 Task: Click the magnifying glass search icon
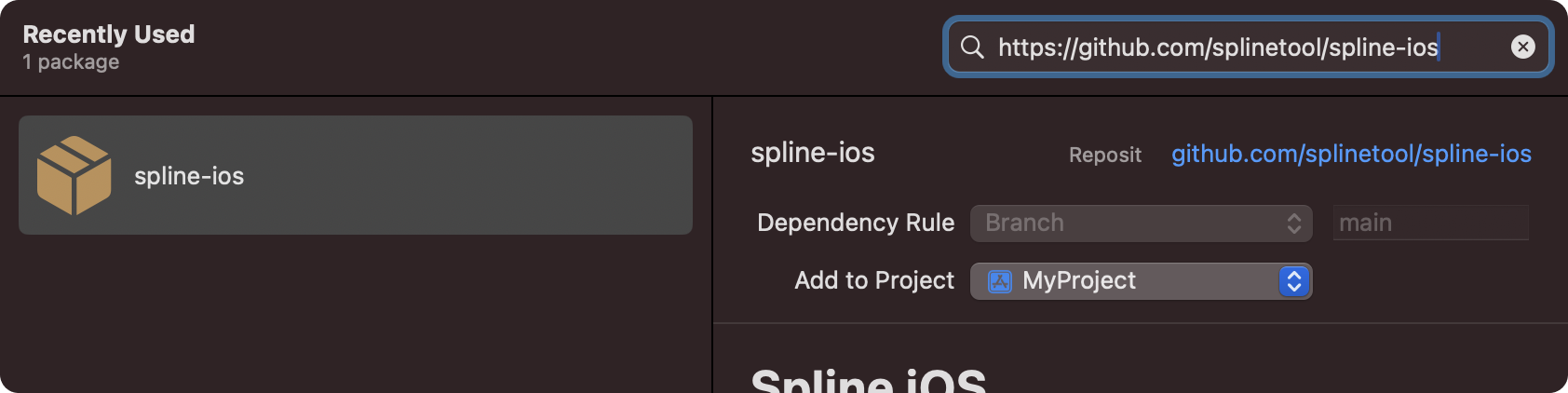(972, 47)
